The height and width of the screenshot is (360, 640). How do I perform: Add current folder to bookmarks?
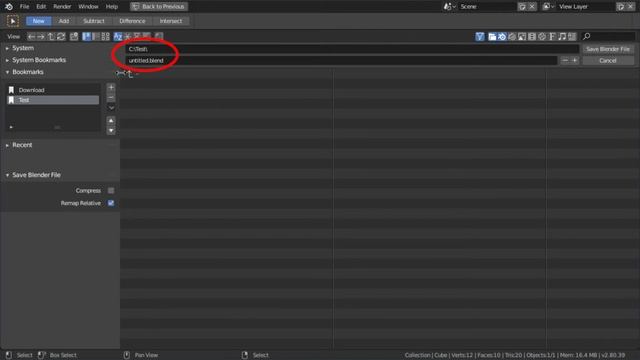click(x=111, y=87)
